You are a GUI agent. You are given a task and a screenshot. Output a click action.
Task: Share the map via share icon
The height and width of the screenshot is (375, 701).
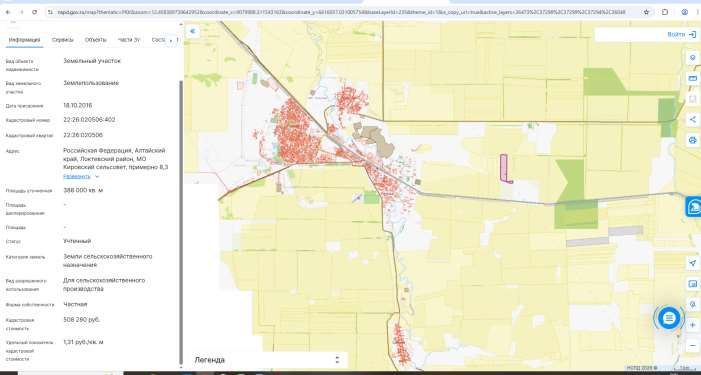coord(693,119)
